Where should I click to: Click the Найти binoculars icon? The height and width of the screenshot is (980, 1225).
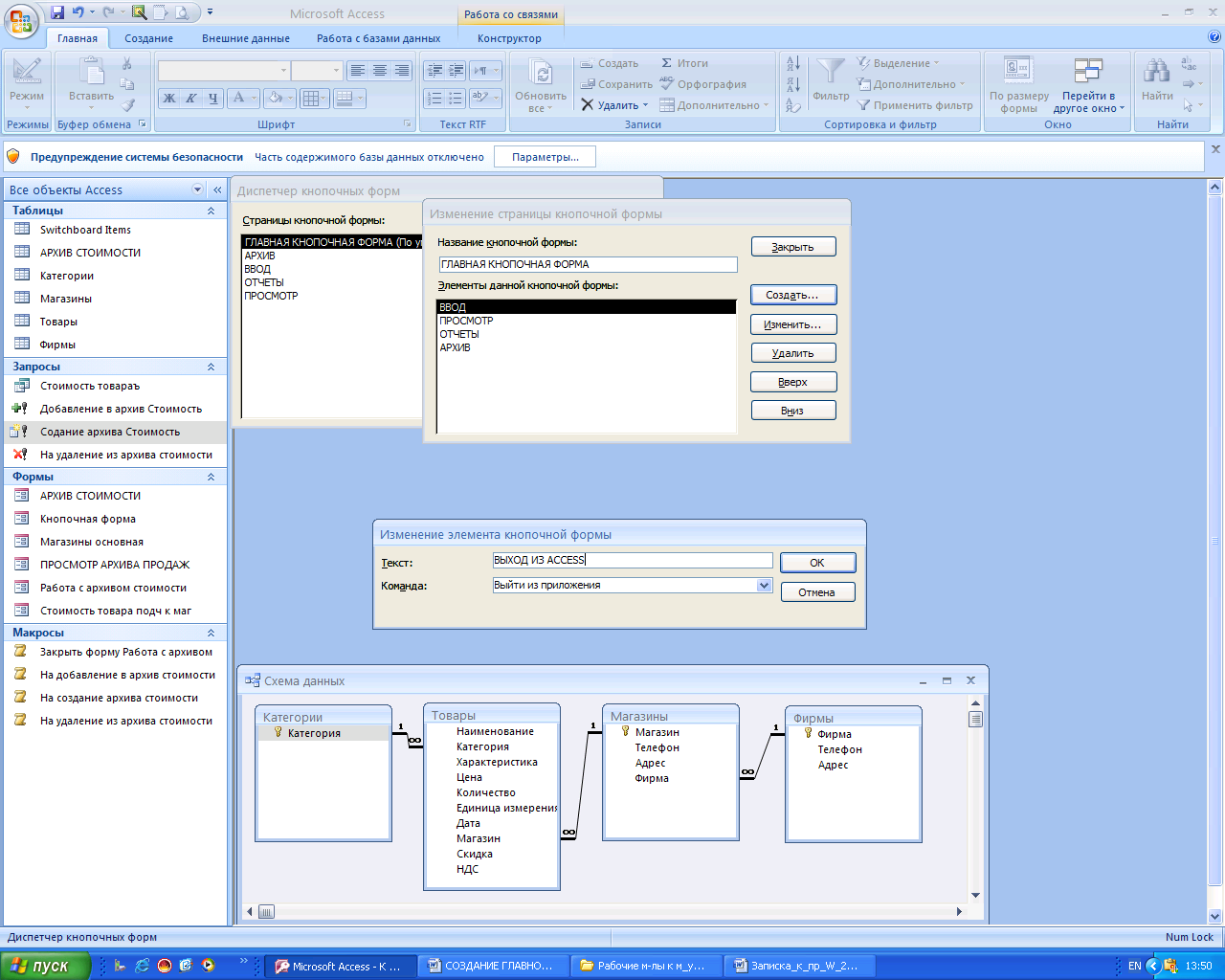point(1157,72)
